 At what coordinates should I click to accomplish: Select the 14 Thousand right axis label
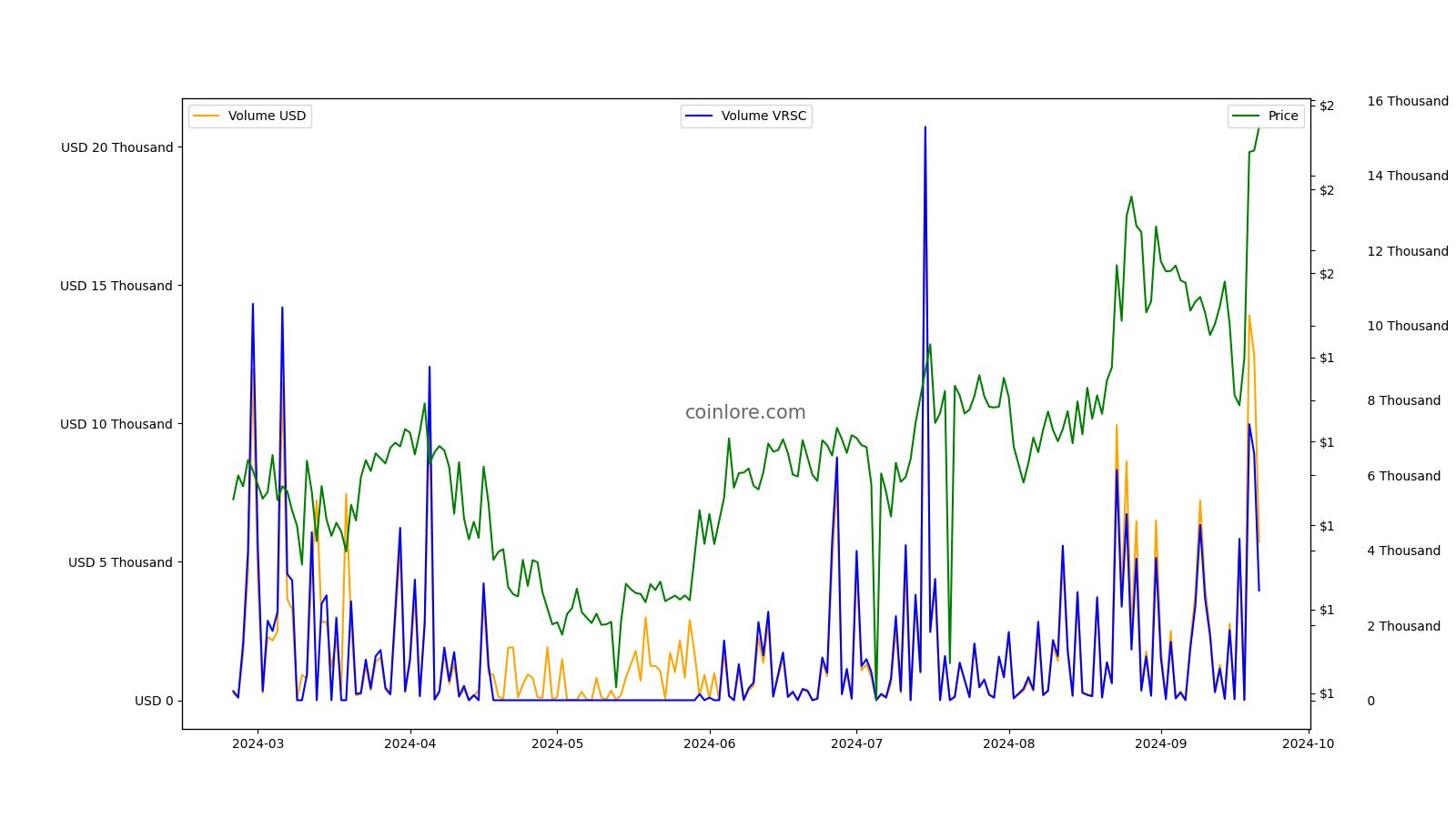pyautogui.click(x=1408, y=176)
